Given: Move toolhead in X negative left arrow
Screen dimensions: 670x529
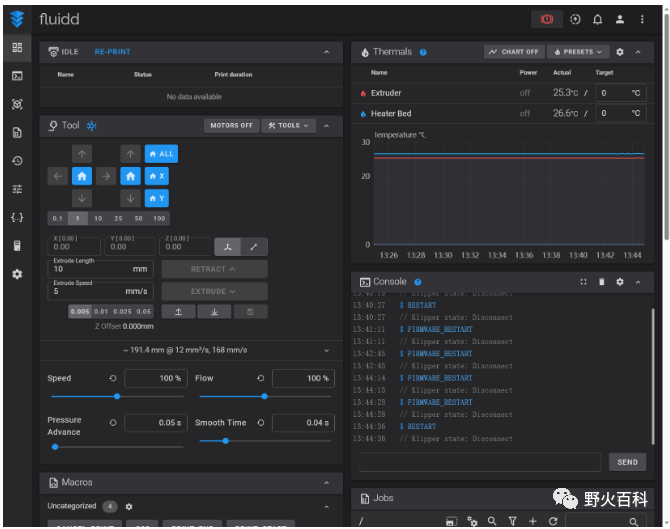Looking at the screenshot, I should click(x=58, y=176).
